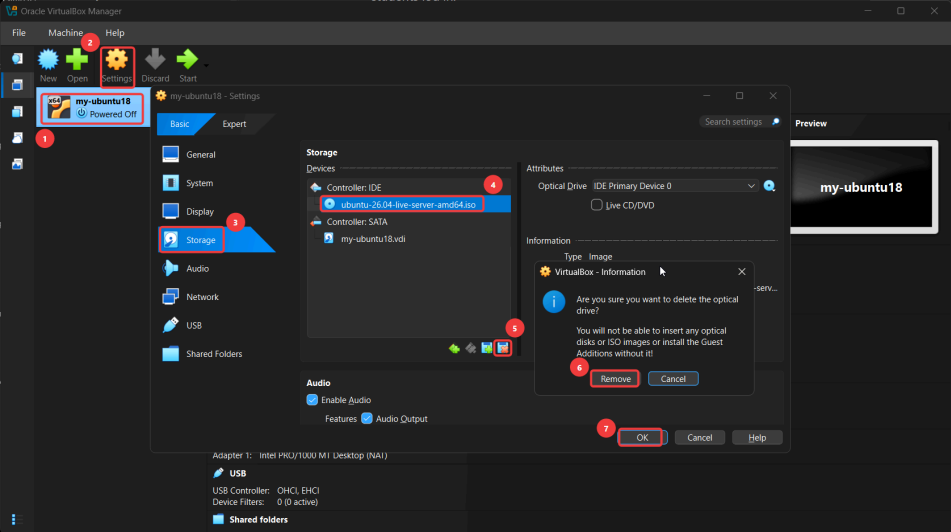Click the green Open toolbar icon
Screen dimensions: 951x532
tap(77, 66)
